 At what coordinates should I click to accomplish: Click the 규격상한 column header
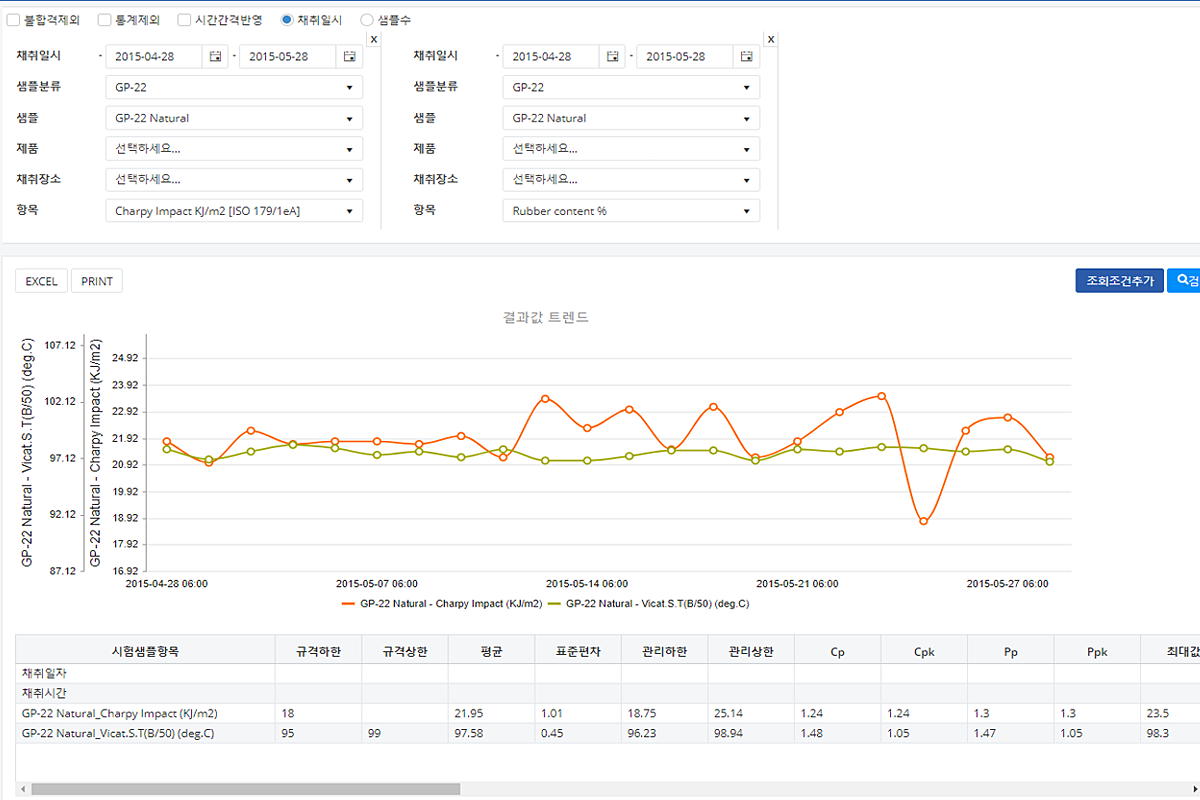click(x=405, y=650)
